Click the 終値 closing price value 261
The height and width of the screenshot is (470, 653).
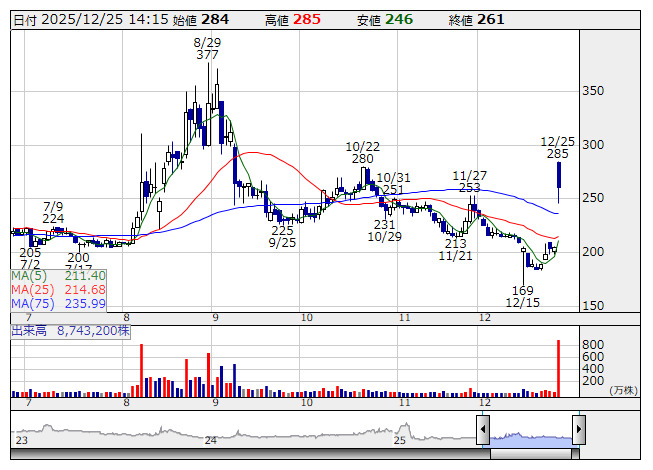click(491, 20)
